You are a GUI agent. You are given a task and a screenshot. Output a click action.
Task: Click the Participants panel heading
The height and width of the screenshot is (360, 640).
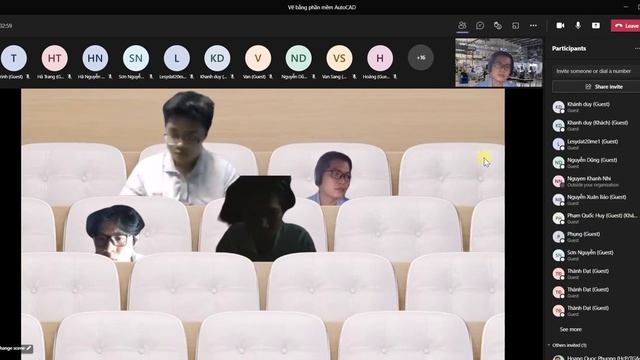pos(569,48)
